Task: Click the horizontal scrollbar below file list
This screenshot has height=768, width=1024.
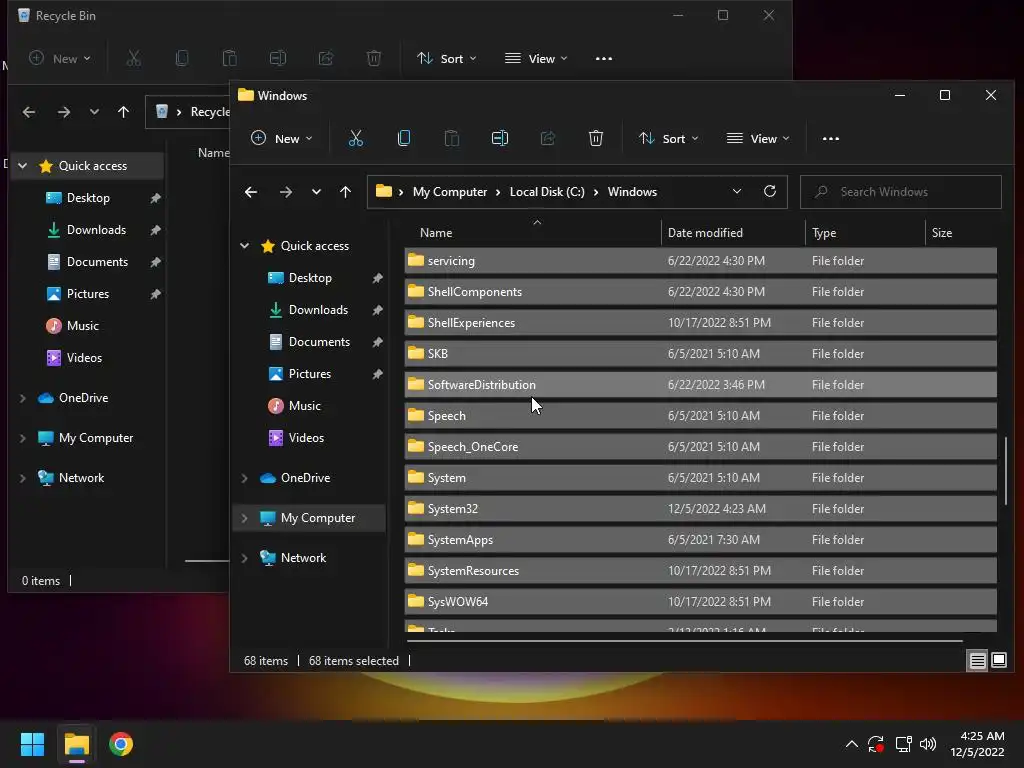Action: coord(684,641)
